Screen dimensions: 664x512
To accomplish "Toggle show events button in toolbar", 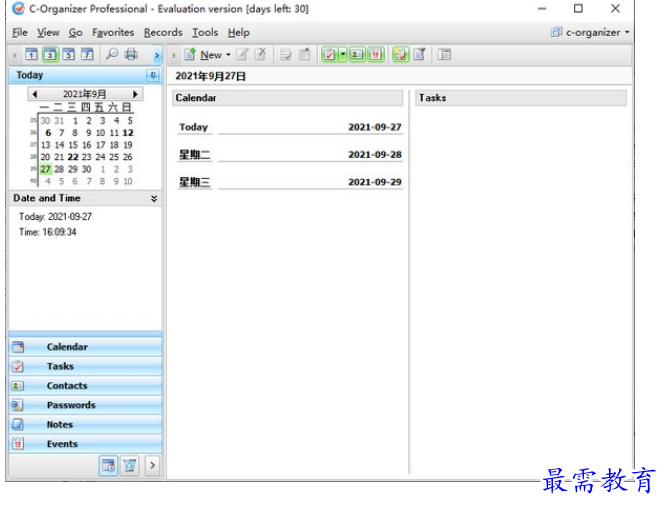I will [x=376, y=54].
